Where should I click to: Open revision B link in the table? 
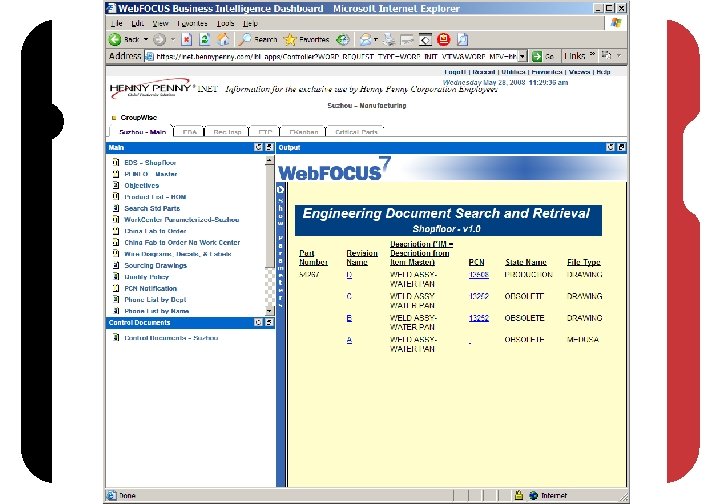pos(349,318)
